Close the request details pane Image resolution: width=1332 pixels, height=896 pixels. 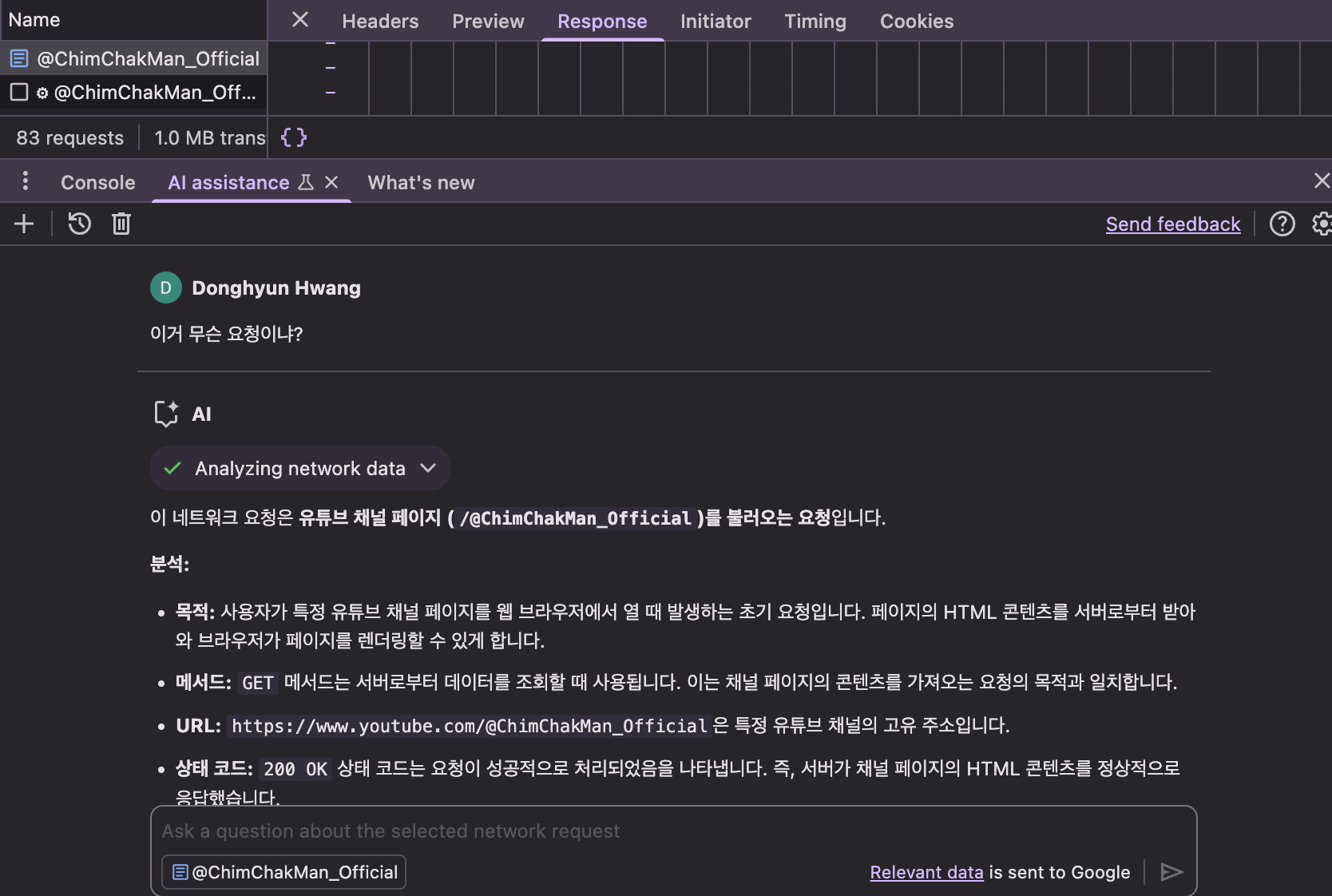(x=300, y=20)
